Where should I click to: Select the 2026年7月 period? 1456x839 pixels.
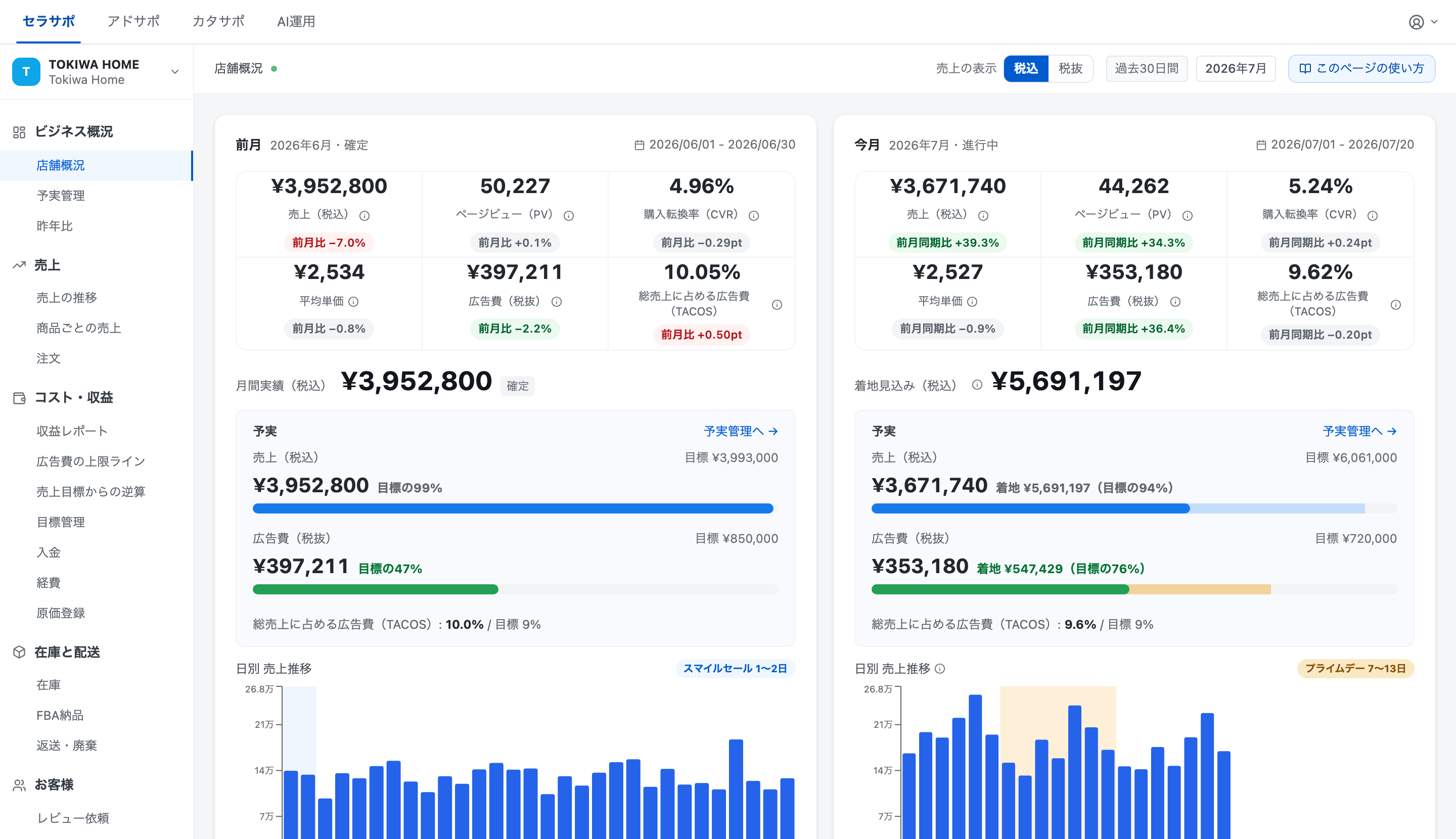pos(1236,69)
